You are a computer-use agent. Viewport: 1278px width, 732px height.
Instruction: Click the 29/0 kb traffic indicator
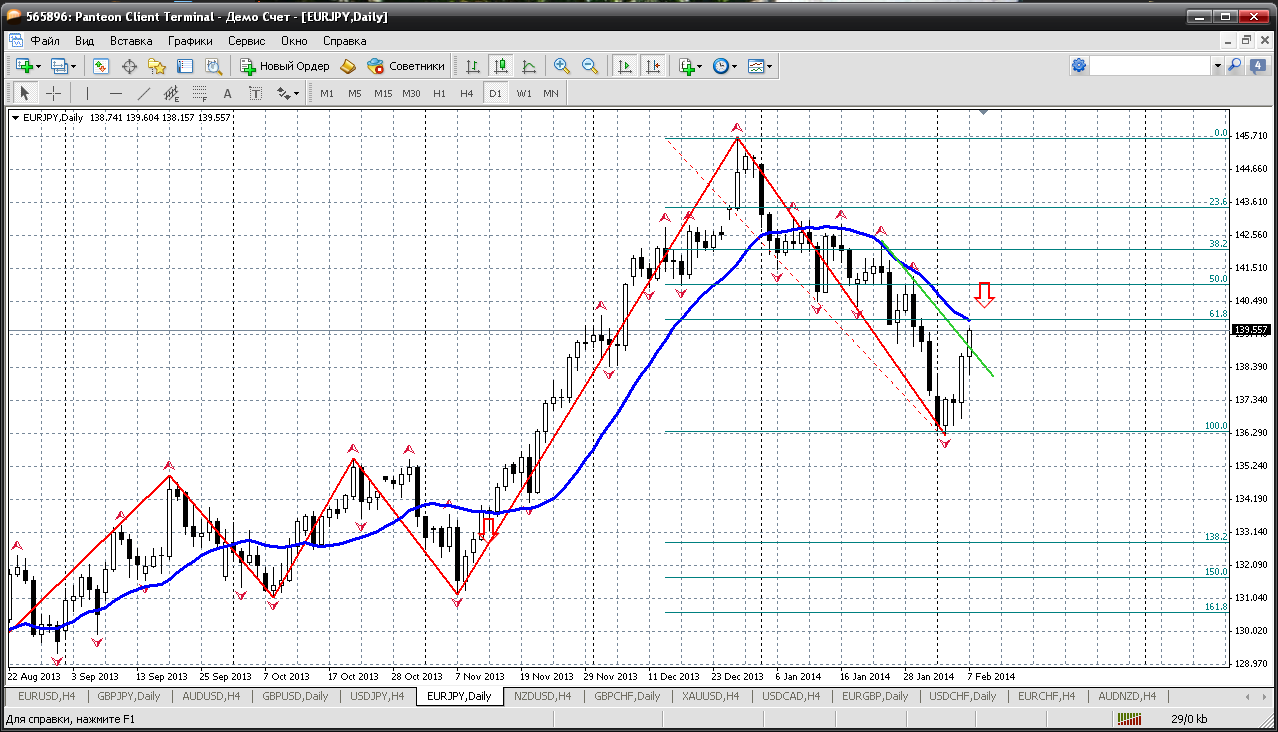pyautogui.click(x=1188, y=718)
